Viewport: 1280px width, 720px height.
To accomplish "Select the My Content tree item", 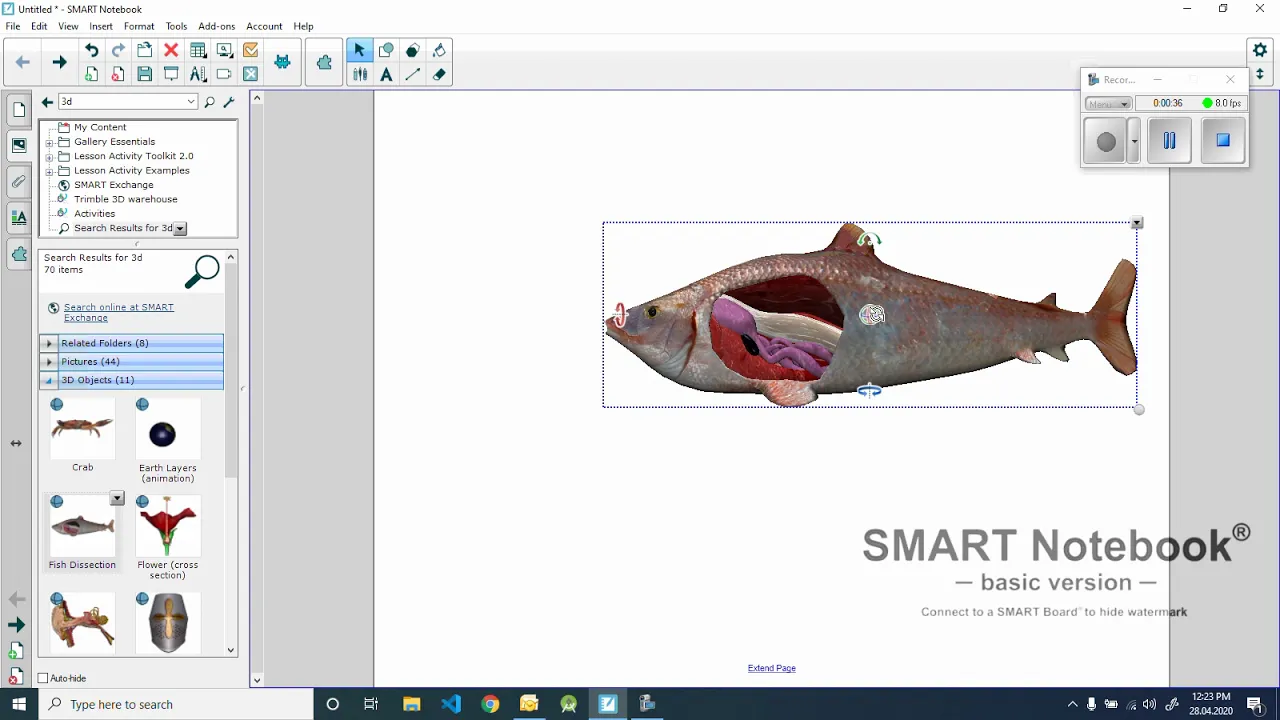I will [100, 127].
